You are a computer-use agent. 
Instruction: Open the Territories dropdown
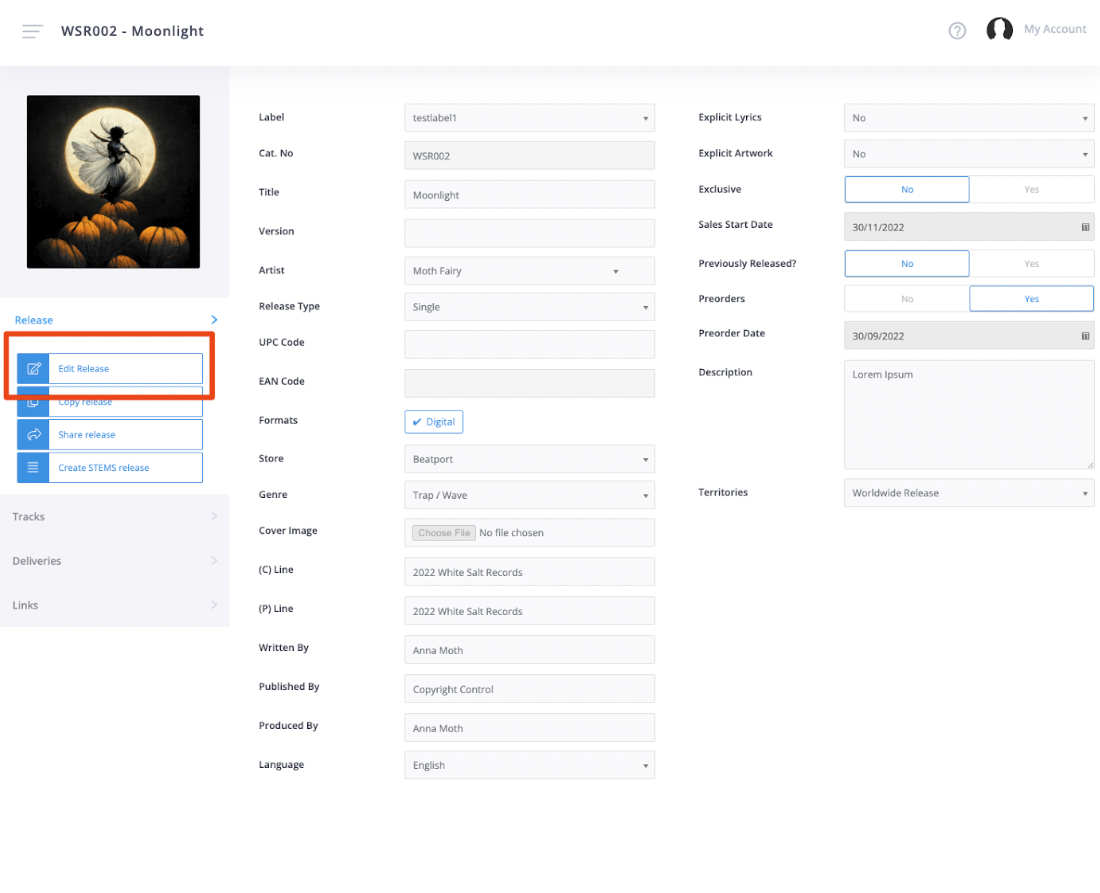[969, 492]
